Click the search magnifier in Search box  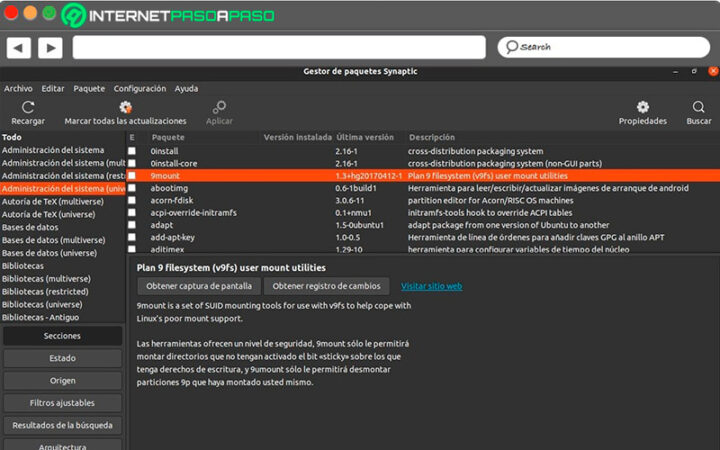click(x=512, y=47)
